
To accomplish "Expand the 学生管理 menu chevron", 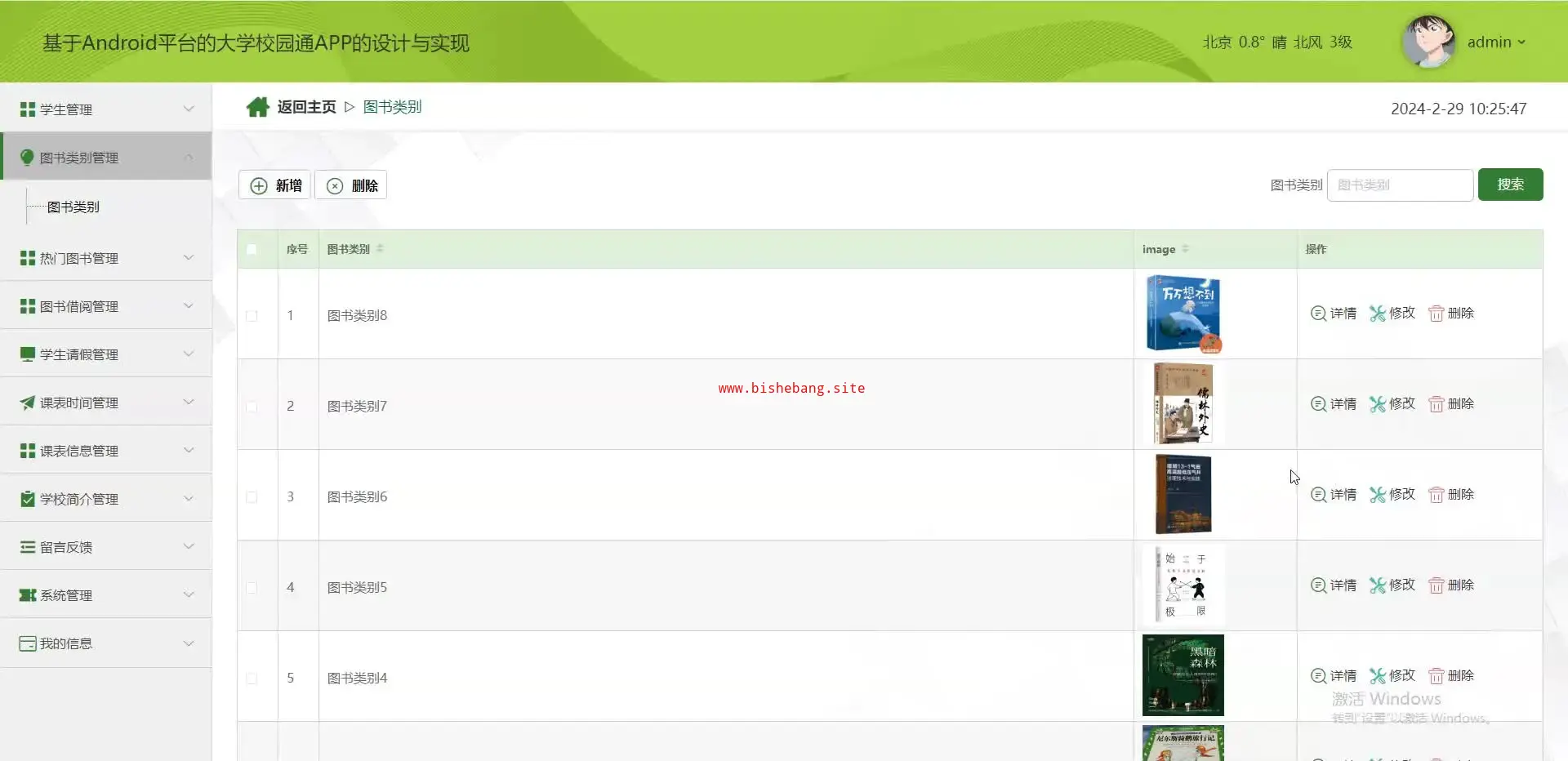I will pyautogui.click(x=189, y=109).
